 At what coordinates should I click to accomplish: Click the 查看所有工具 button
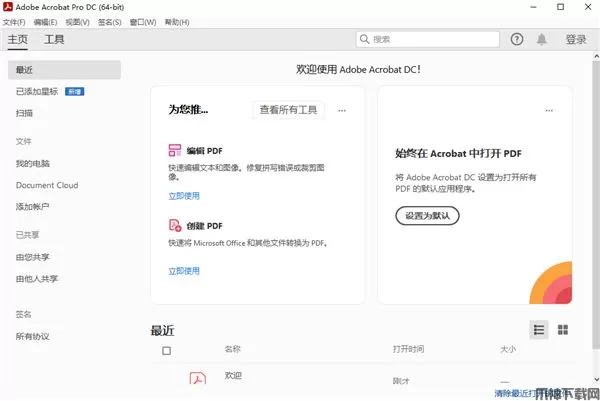(289, 110)
